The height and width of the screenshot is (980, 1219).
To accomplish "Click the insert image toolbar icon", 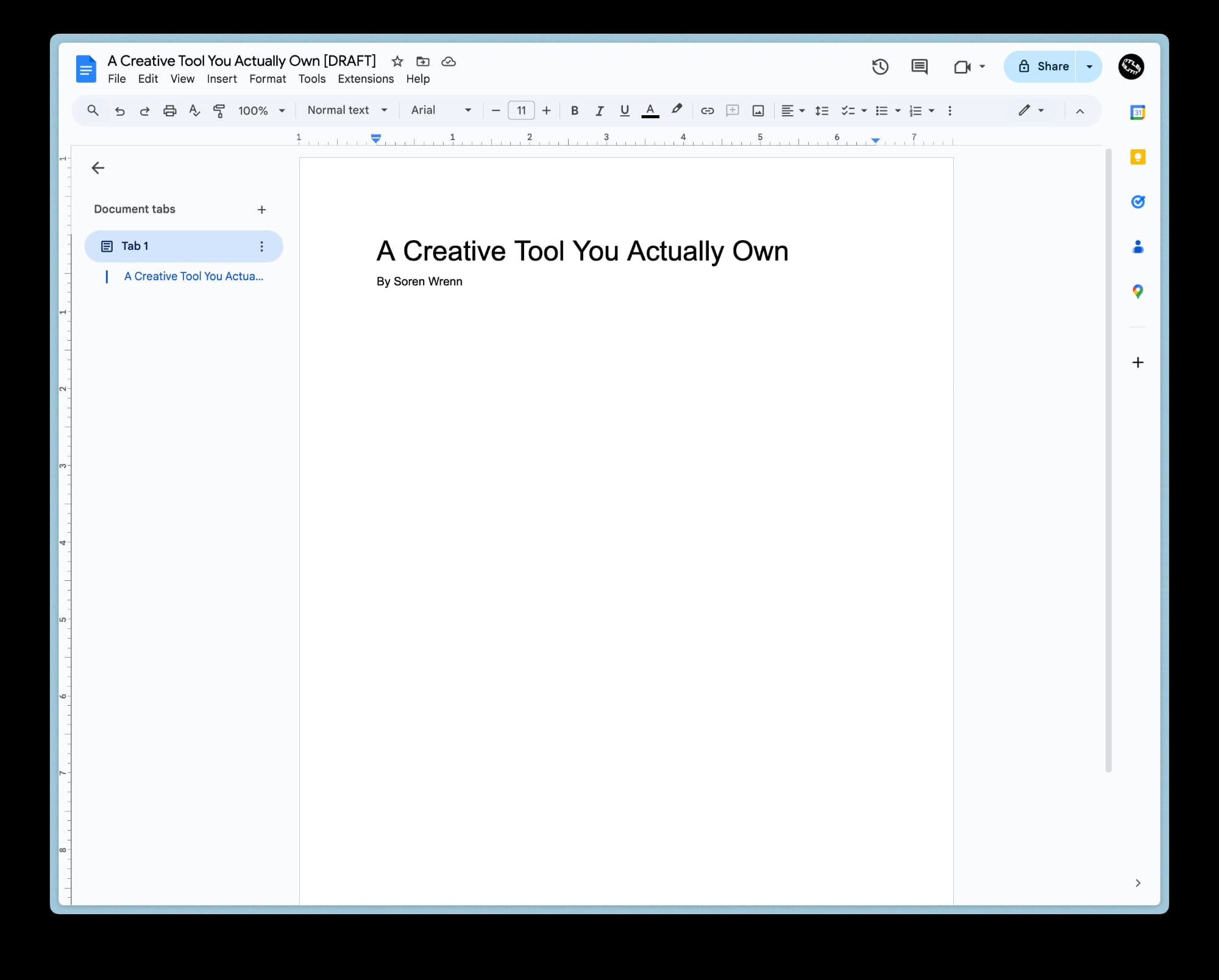I will [x=758, y=110].
